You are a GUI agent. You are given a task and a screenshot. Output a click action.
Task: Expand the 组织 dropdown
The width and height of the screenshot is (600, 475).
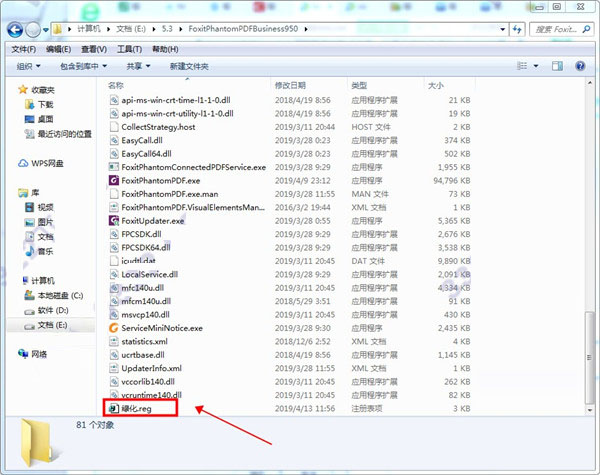(28, 66)
